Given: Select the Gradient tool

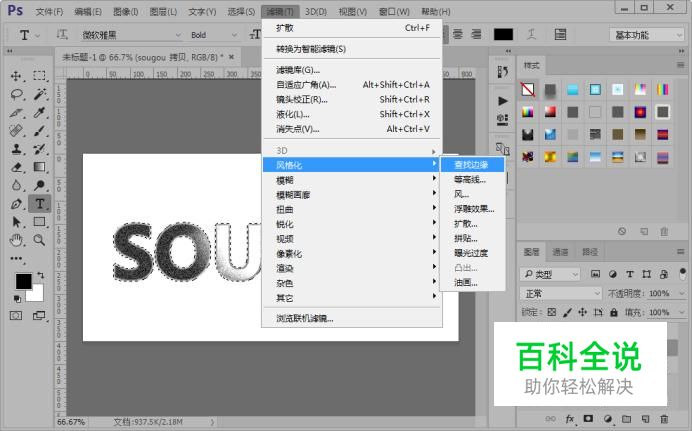Looking at the screenshot, I should click(x=39, y=167).
